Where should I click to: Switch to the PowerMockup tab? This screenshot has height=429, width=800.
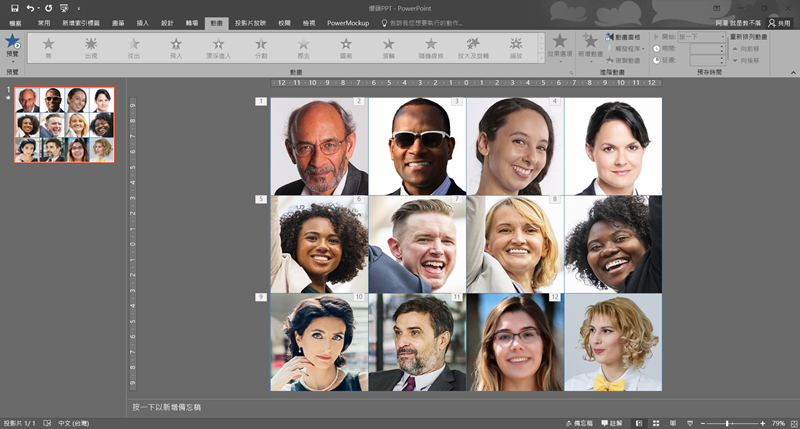[348, 21]
